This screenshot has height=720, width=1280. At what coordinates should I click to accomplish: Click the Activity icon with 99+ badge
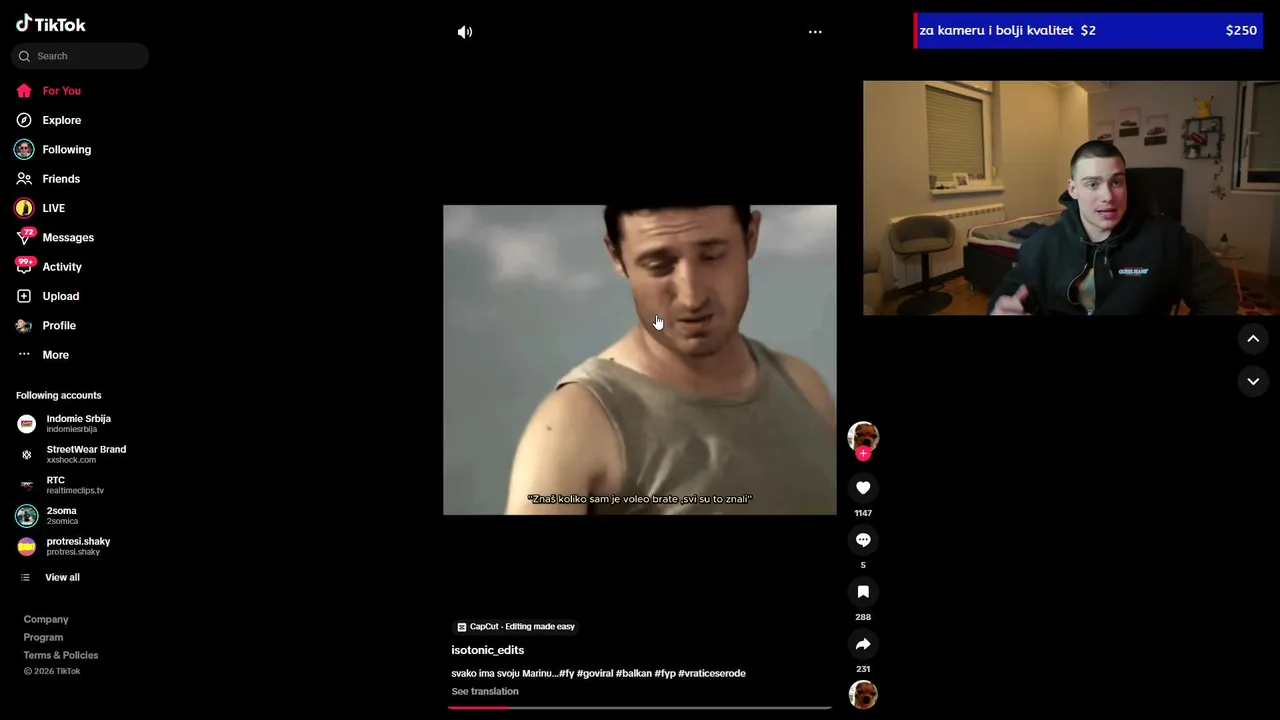coord(25,266)
